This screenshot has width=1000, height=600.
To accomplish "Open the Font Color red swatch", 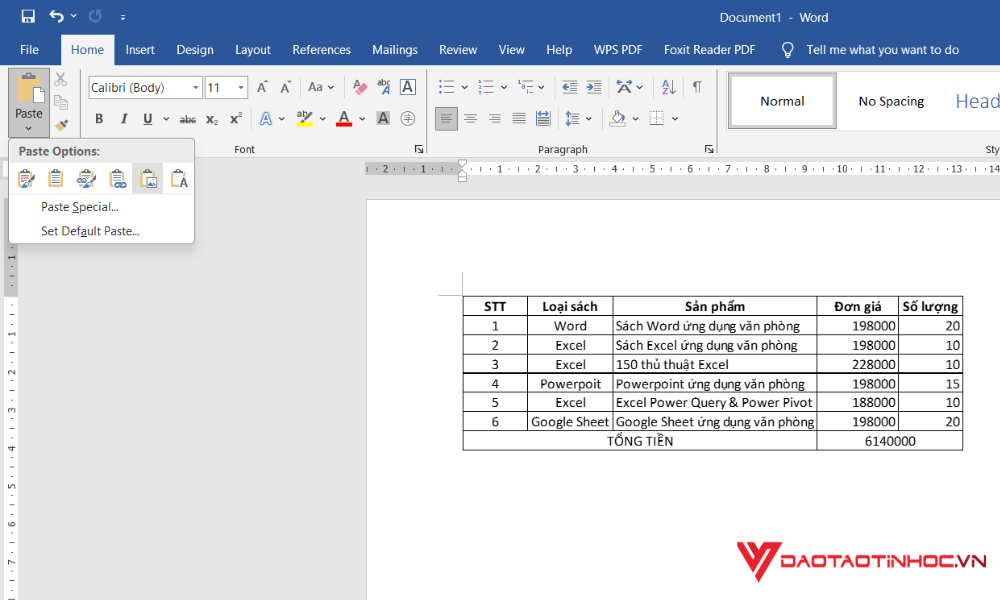I will tap(344, 118).
